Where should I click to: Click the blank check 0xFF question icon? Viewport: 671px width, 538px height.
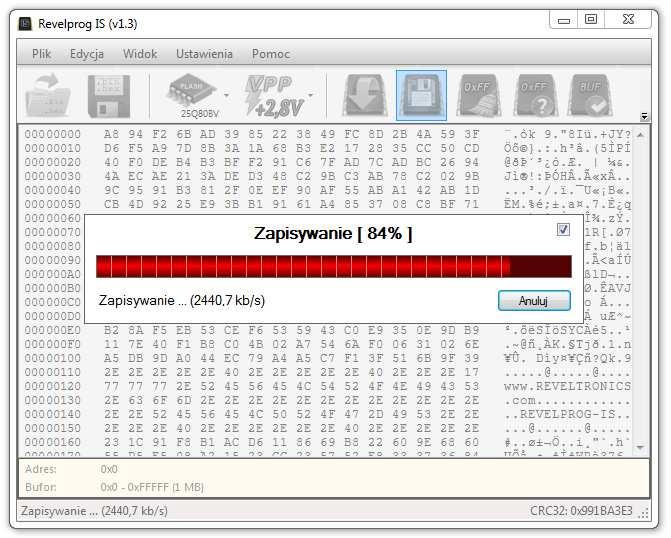pyautogui.click(x=536, y=95)
